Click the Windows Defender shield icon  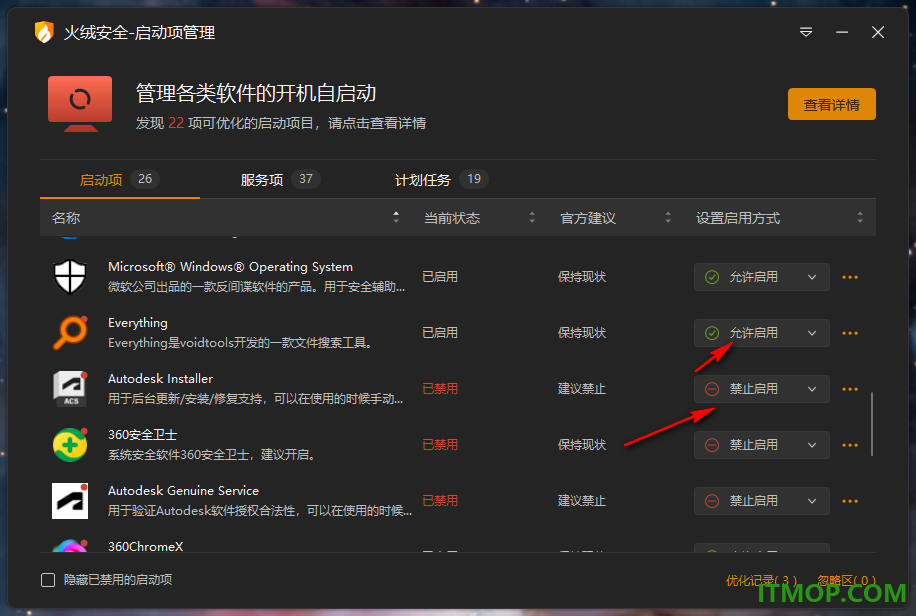click(70, 276)
